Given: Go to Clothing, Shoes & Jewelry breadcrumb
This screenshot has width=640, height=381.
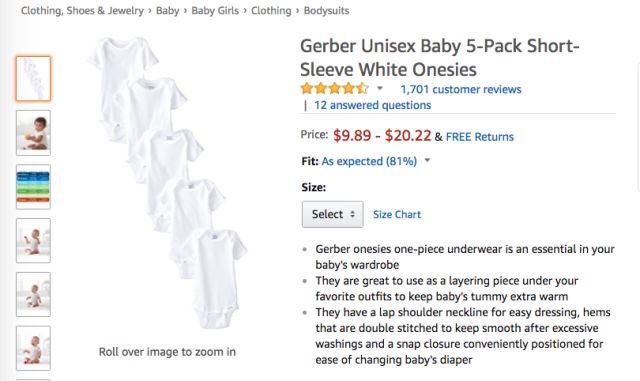Looking at the screenshot, I should (x=82, y=11).
